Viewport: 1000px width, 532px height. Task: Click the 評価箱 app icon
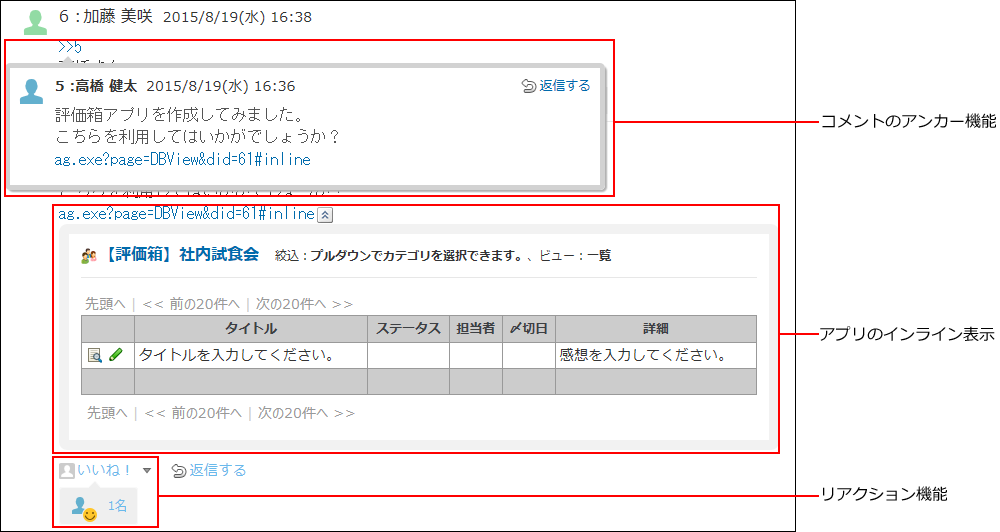click(89, 256)
